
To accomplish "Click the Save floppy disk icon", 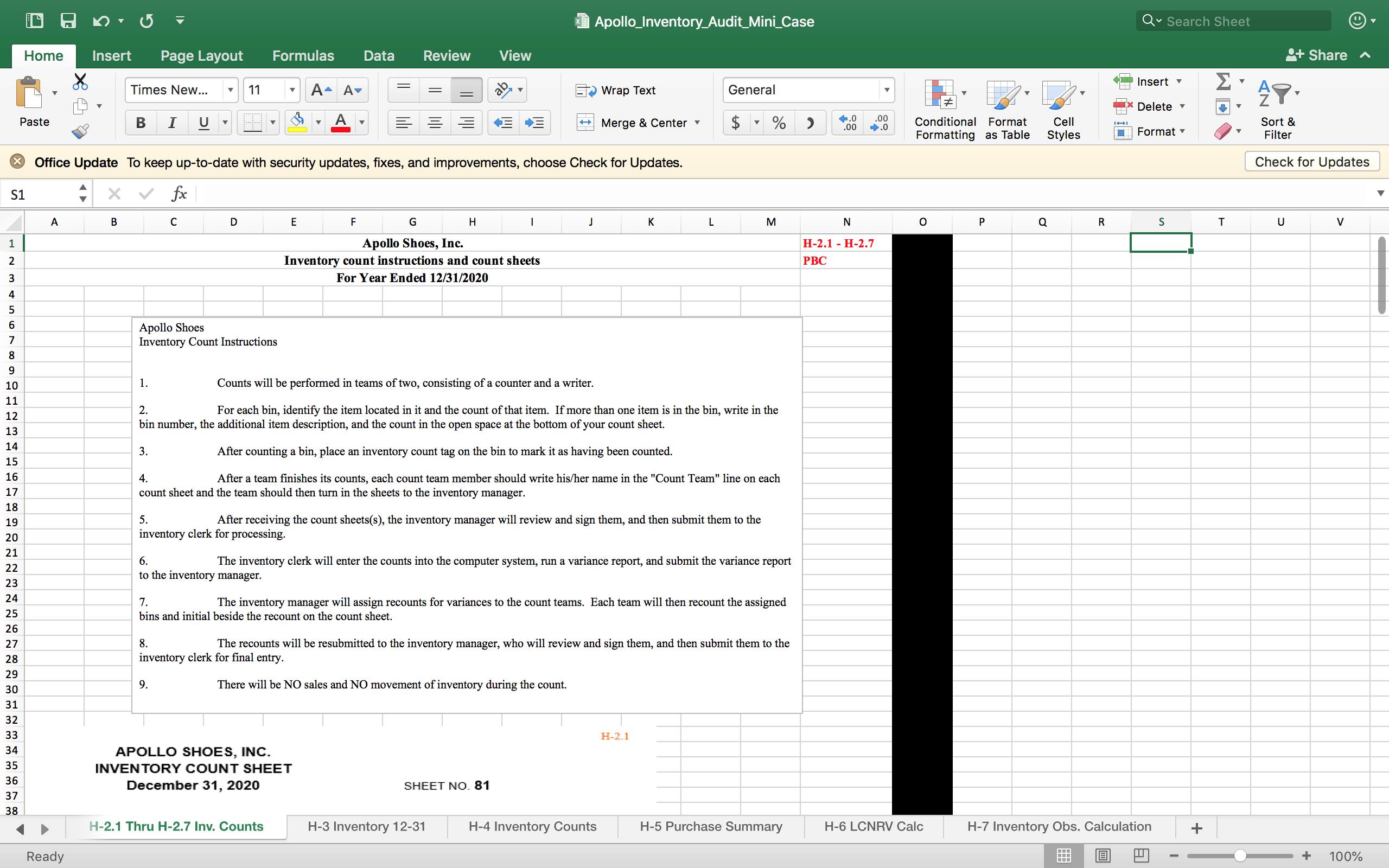I will click(x=68, y=21).
